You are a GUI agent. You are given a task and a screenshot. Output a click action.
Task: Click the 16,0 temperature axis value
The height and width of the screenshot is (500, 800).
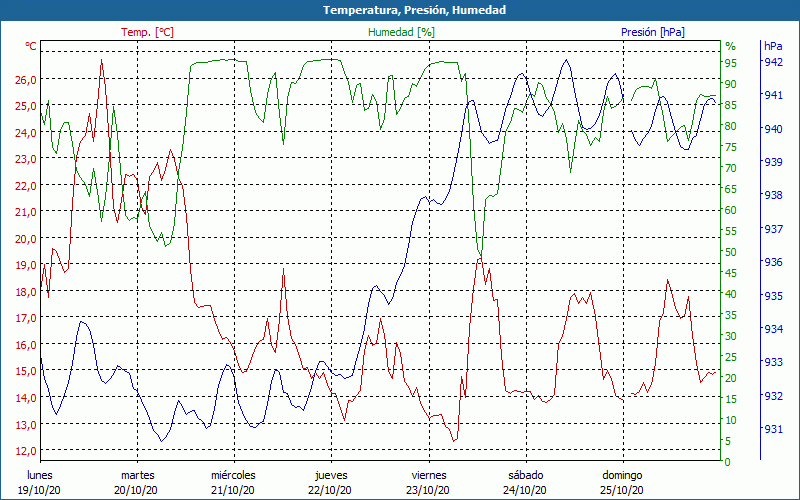click(27, 344)
